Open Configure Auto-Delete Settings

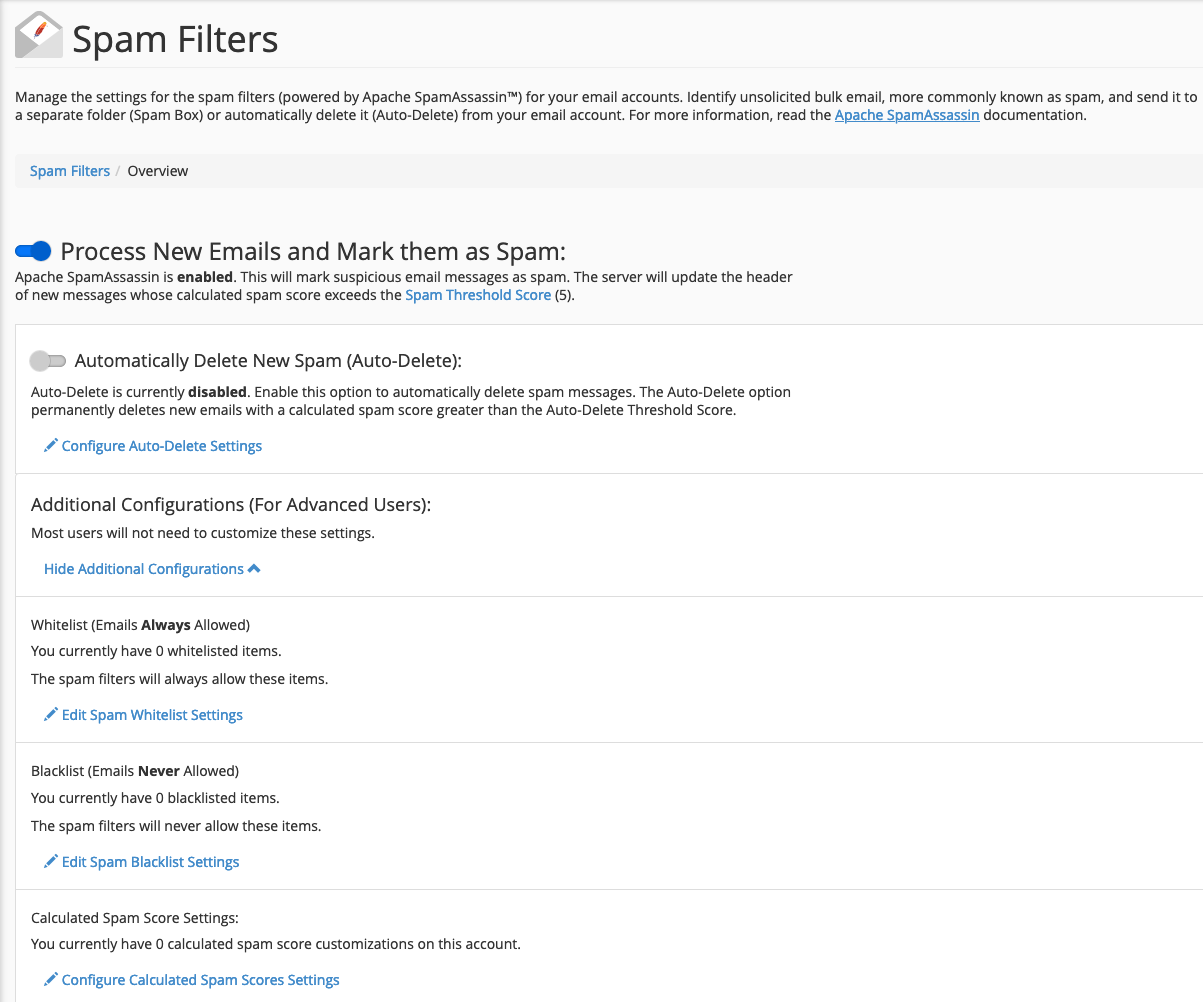(162, 446)
